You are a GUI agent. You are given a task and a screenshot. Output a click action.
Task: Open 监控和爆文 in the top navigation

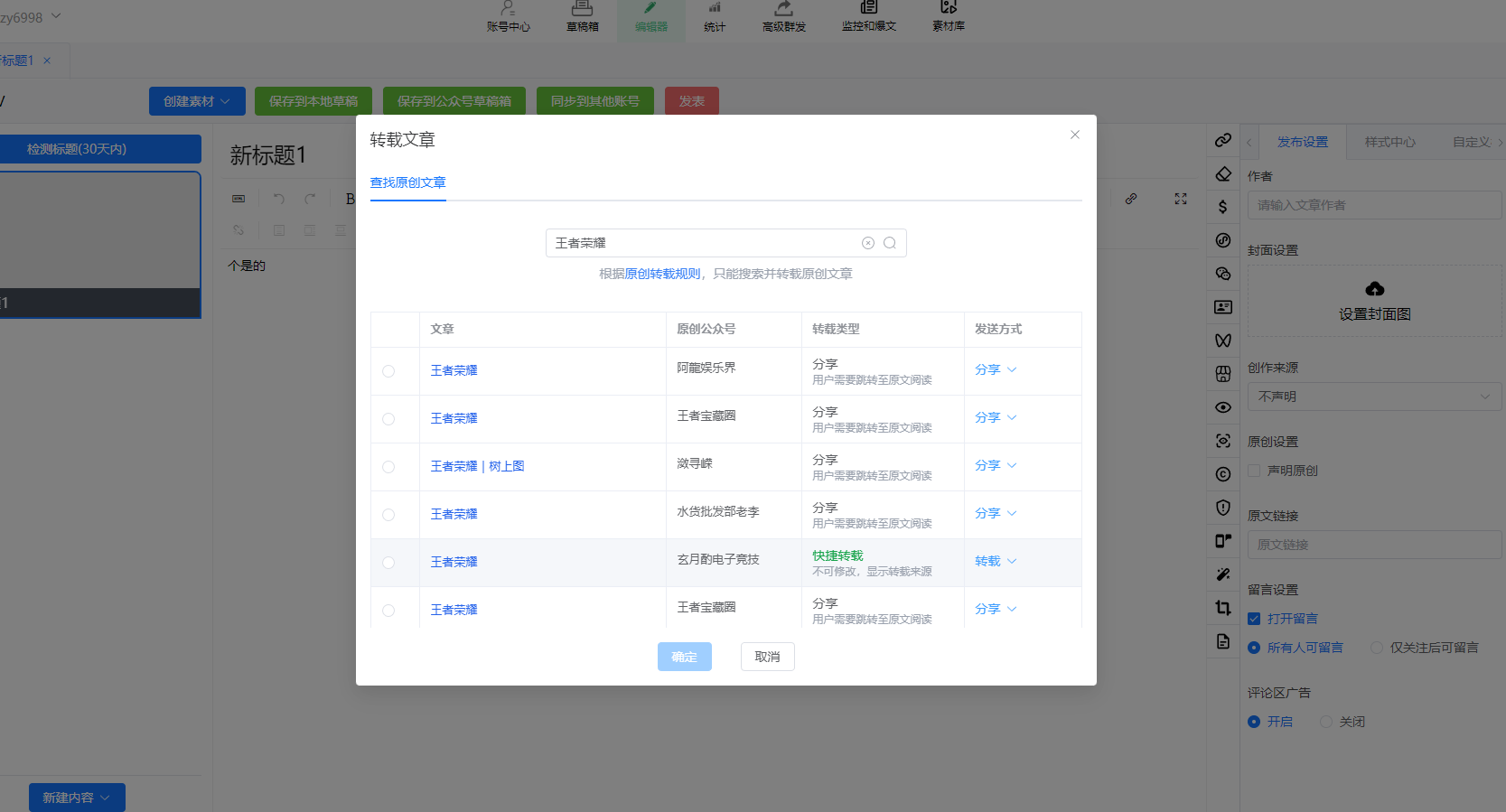pyautogui.click(x=869, y=18)
